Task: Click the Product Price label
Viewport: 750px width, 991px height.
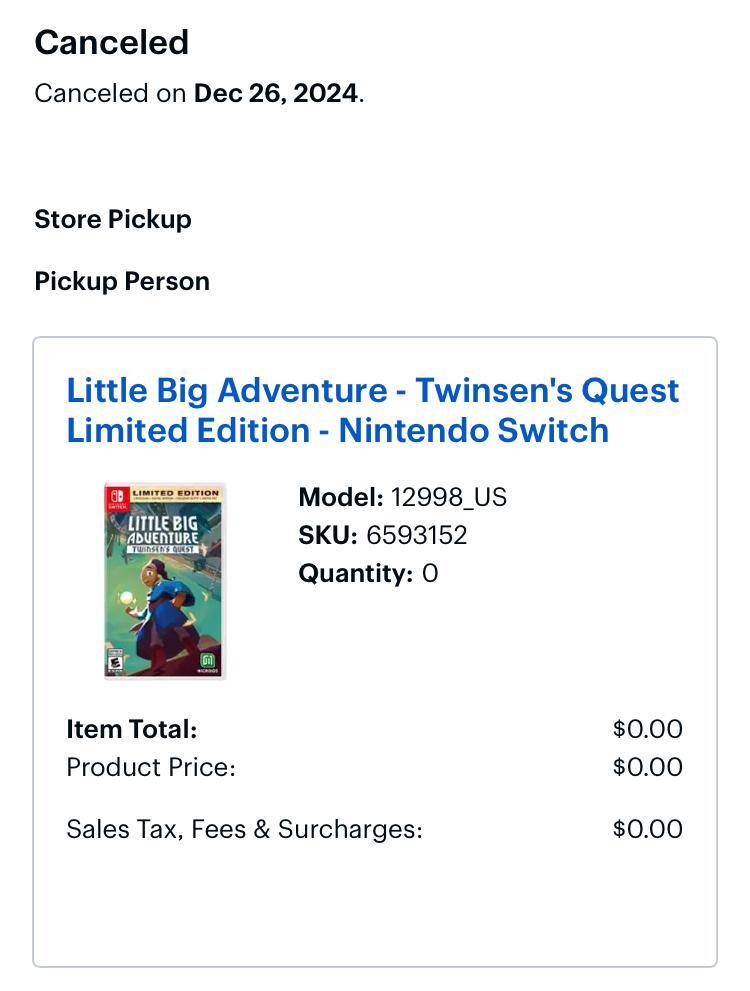Action: (150, 767)
